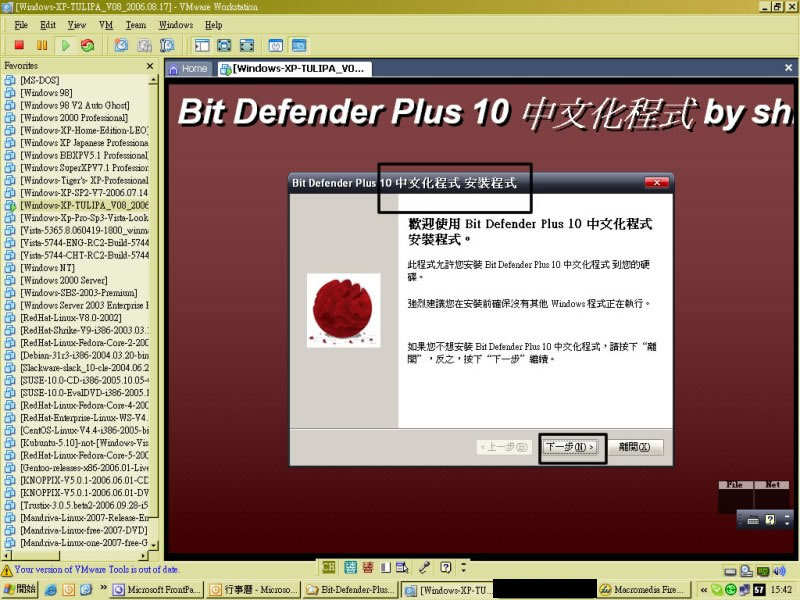
Task: Select [Windows-XP-TULIPA_V08_2006 favorite entry
Action: pyautogui.click(x=84, y=205)
